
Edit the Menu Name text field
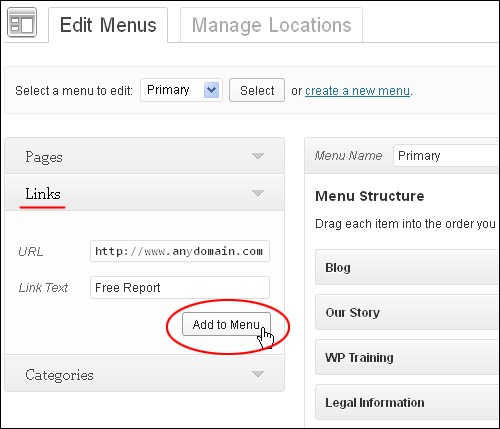[x=446, y=155]
